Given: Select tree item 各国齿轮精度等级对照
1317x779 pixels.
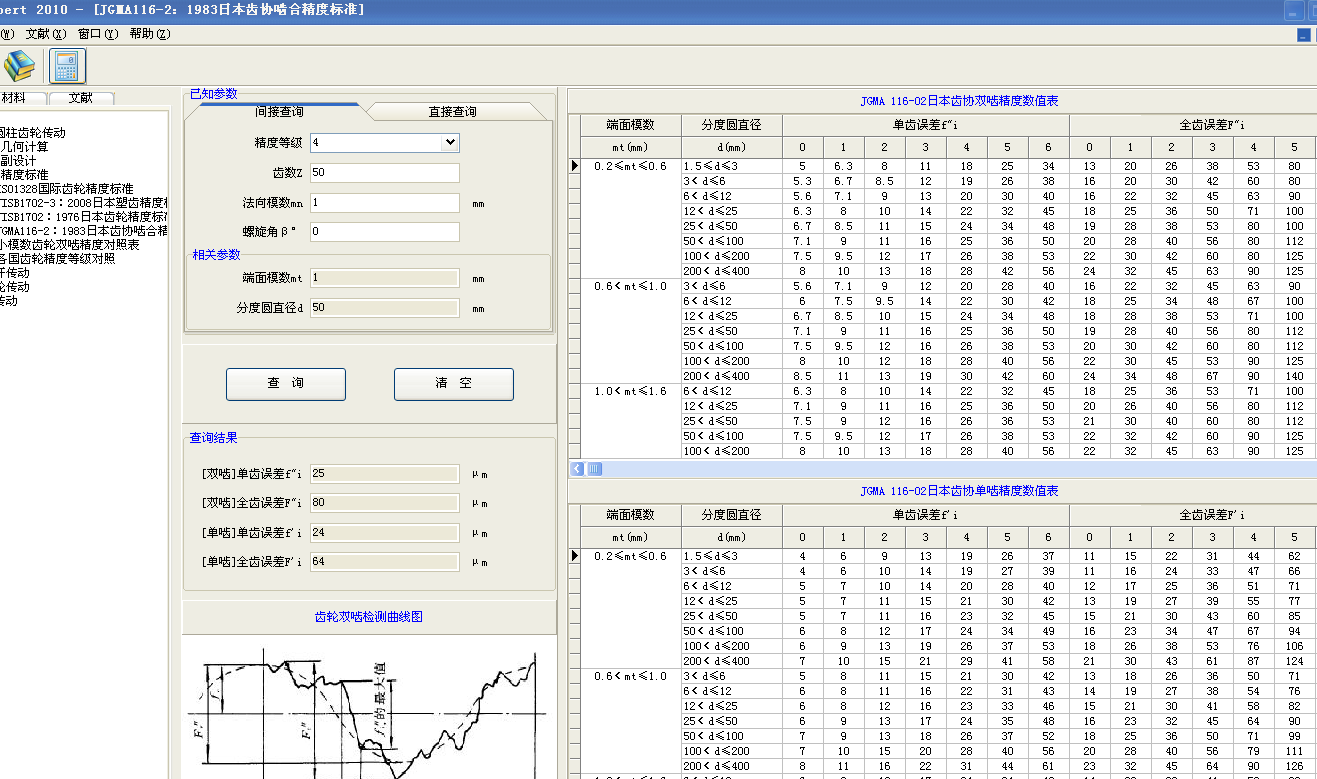Looking at the screenshot, I should (x=57, y=258).
